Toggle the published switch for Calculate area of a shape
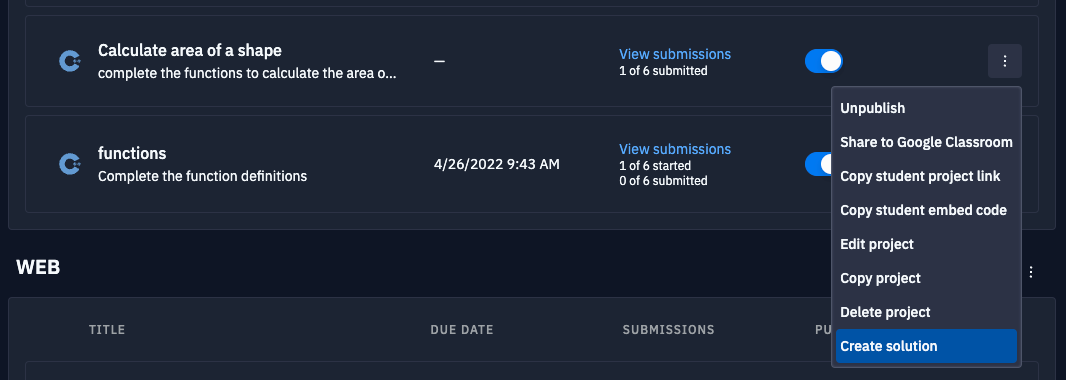 coord(824,61)
